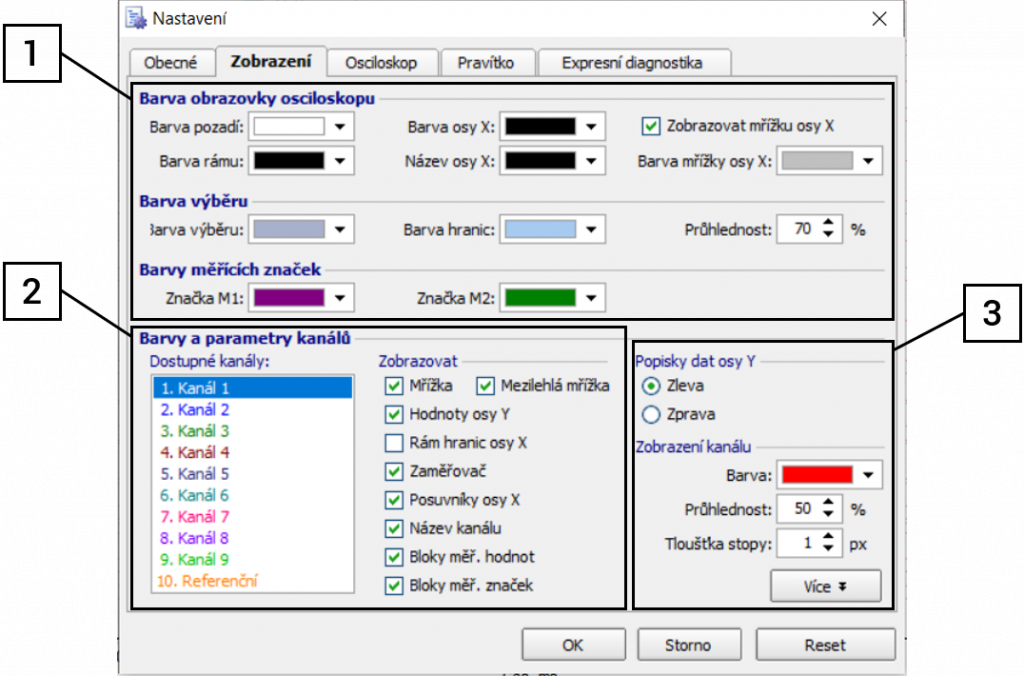Open Barva pozadí color dropdown

[x=341, y=127]
